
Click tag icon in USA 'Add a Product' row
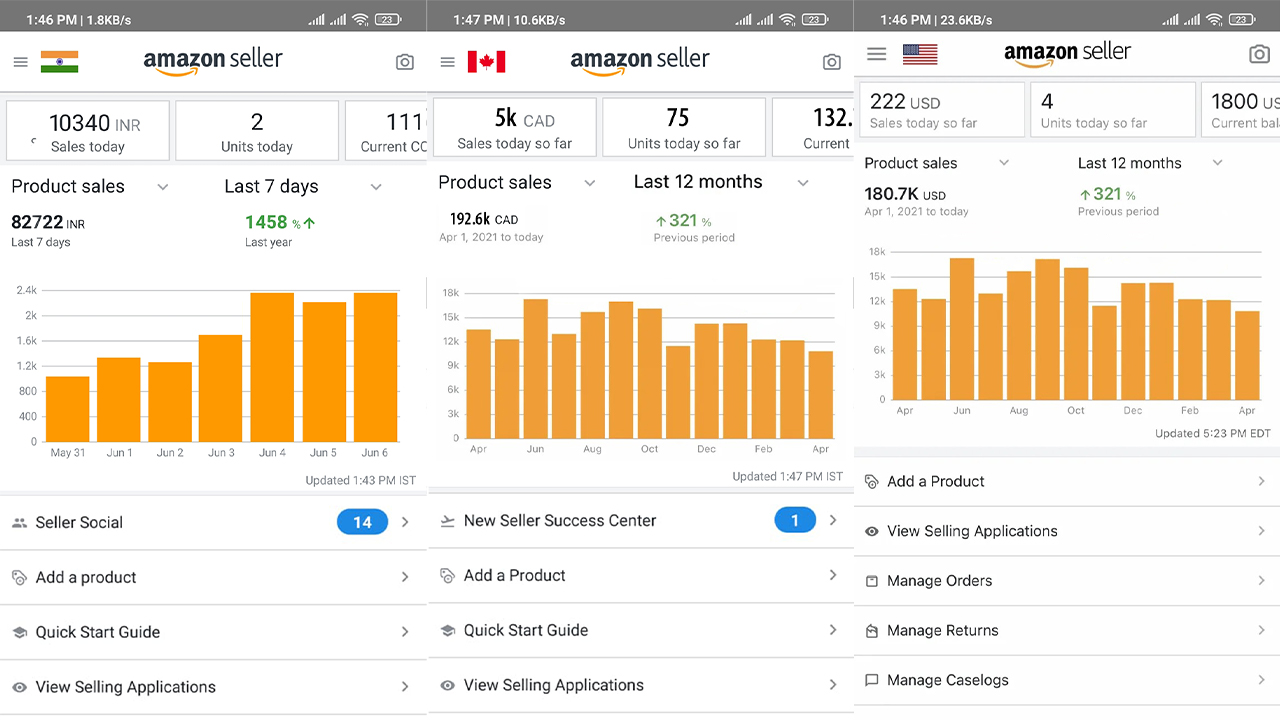tap(872, 481)
